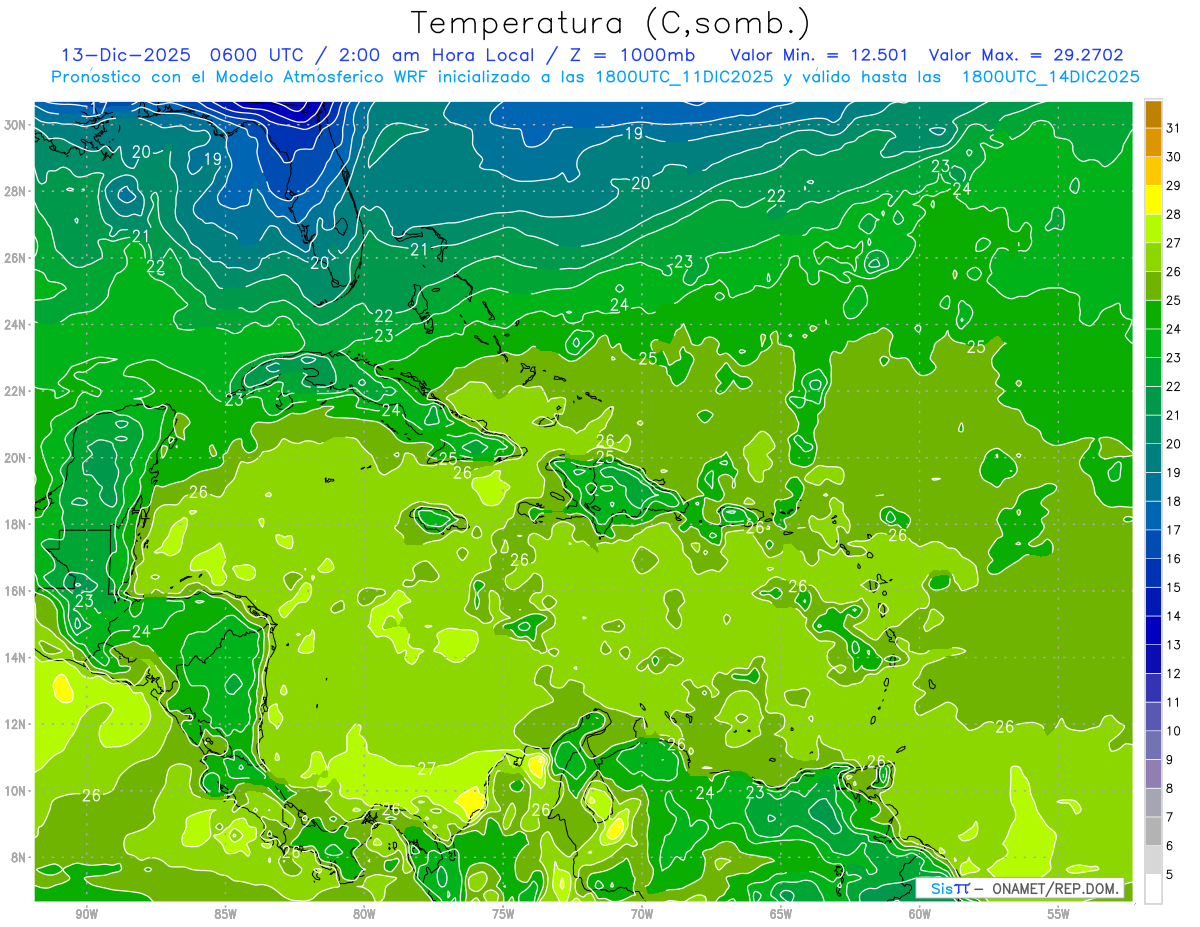This screenshot has width=1200, height=927.
Task: Click the yellow swatch between 28 and 29
Action: (x=1153, y=200)
